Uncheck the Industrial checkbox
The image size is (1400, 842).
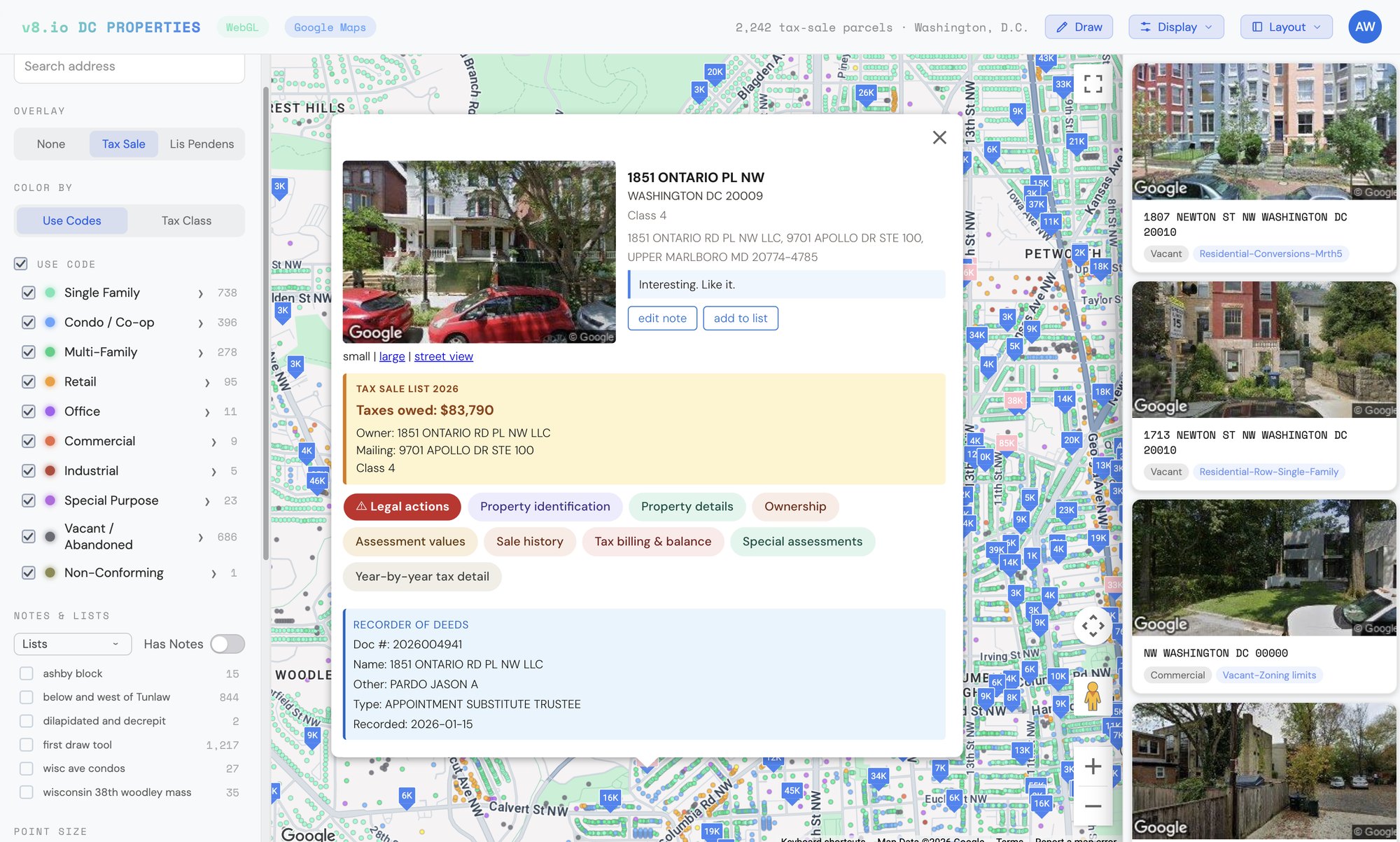[x=29, y=471]
